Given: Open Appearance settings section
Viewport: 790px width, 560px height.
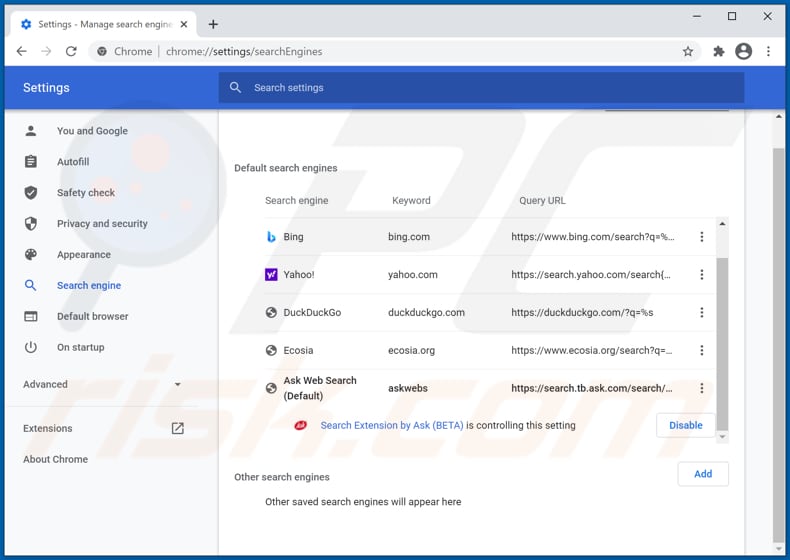Looking at the screenshot, I should (84, 255).
